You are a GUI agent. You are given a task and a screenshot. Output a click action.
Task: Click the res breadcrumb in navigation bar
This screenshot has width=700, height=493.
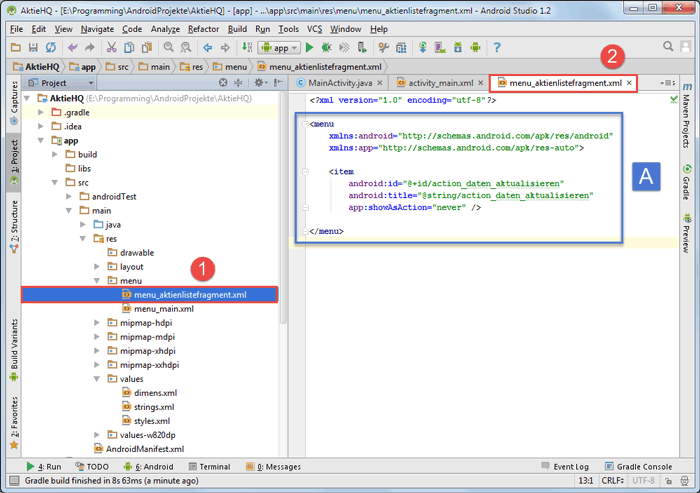192,67
